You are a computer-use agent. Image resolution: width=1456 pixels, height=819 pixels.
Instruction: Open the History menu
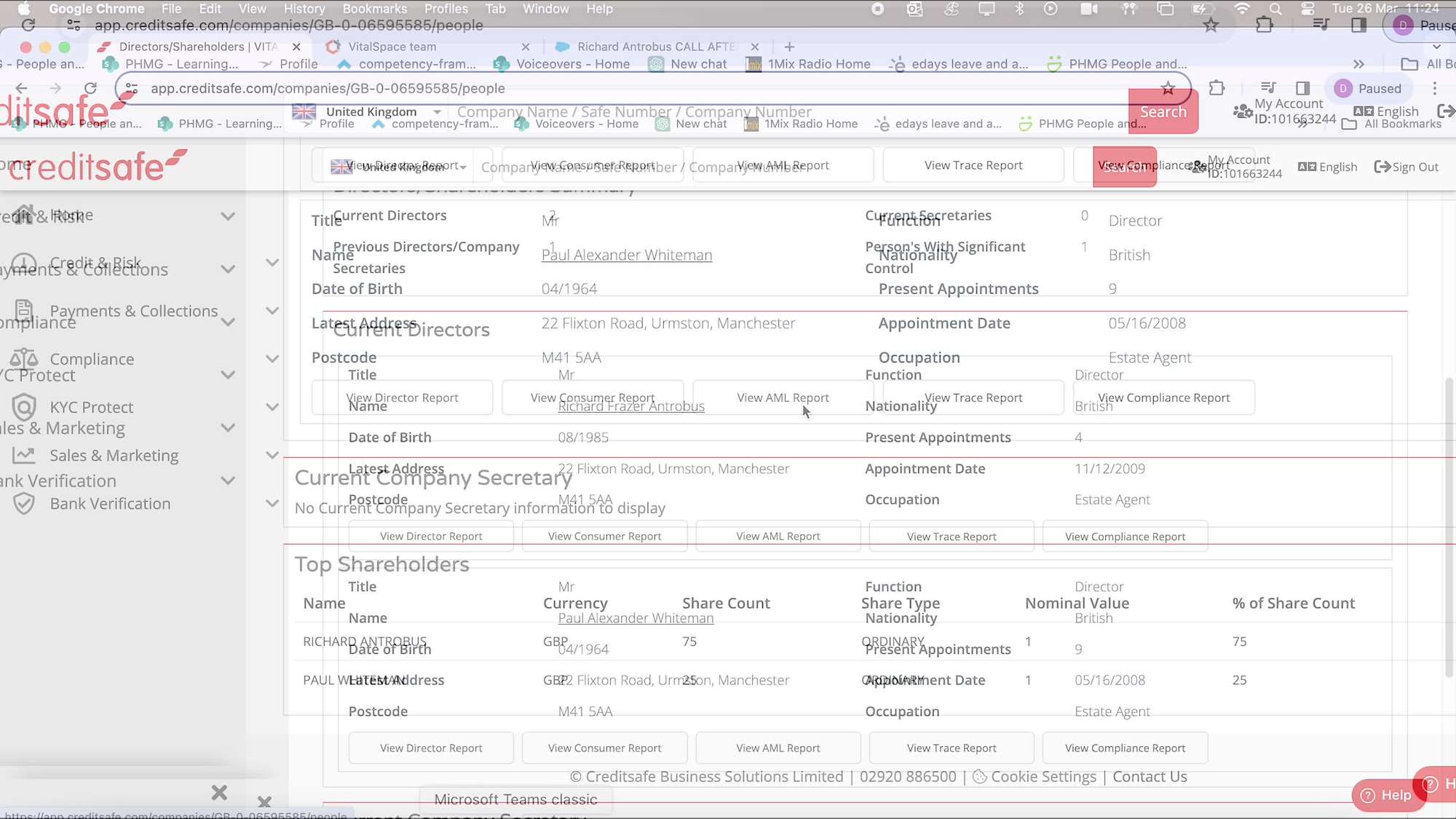[x=304, y=9]
